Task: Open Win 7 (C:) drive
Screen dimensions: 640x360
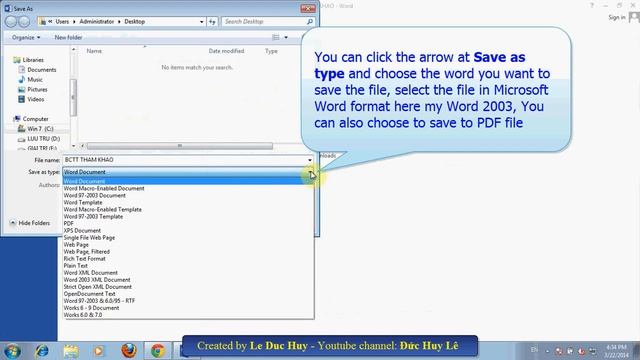Action: [40, 129]
